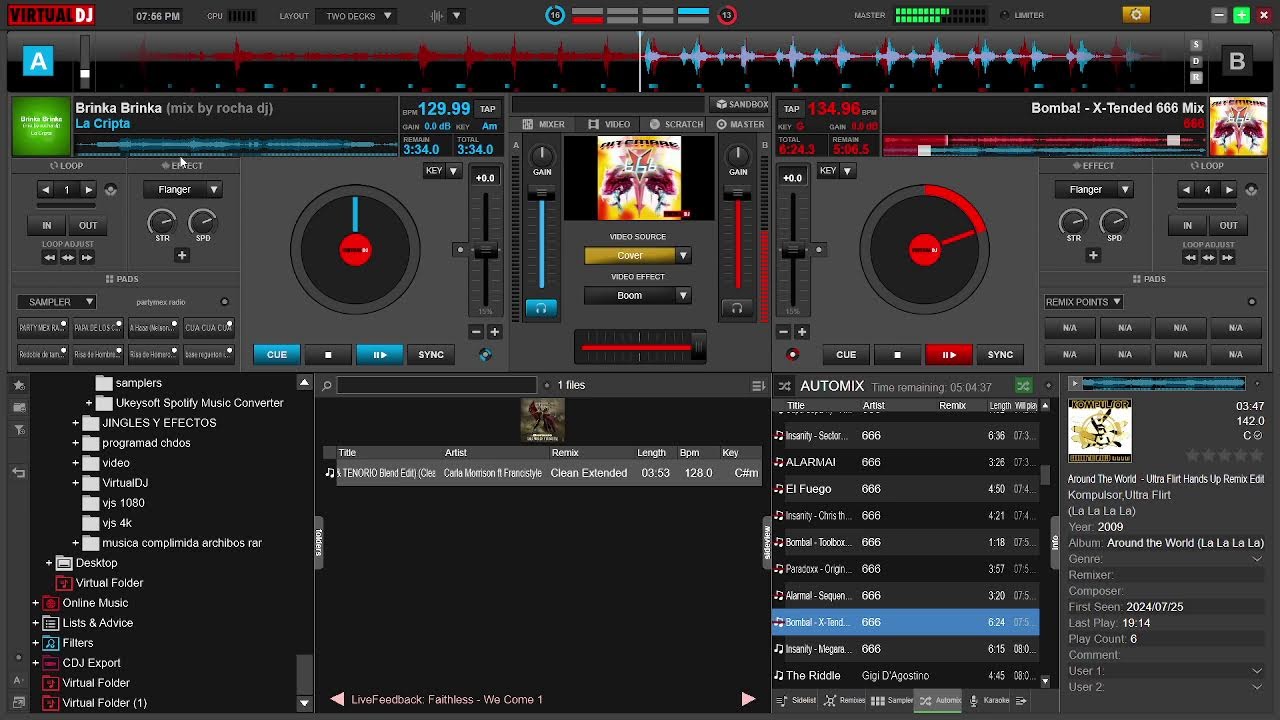Image resolution: width=1280 pixels, height=720 pixels.
Task: Click deck B record button icon
Action: tap(792, 354)
